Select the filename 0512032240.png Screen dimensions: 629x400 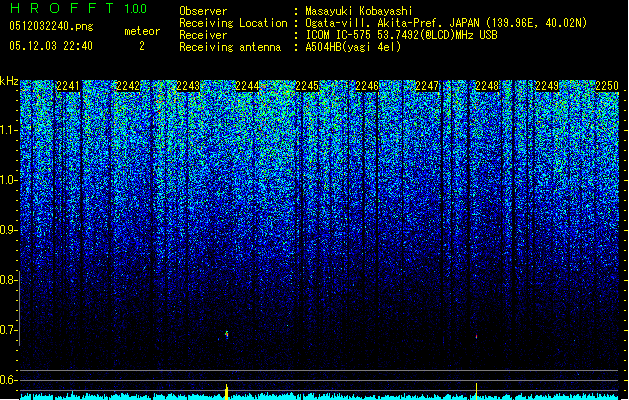(x=51, y=26)
